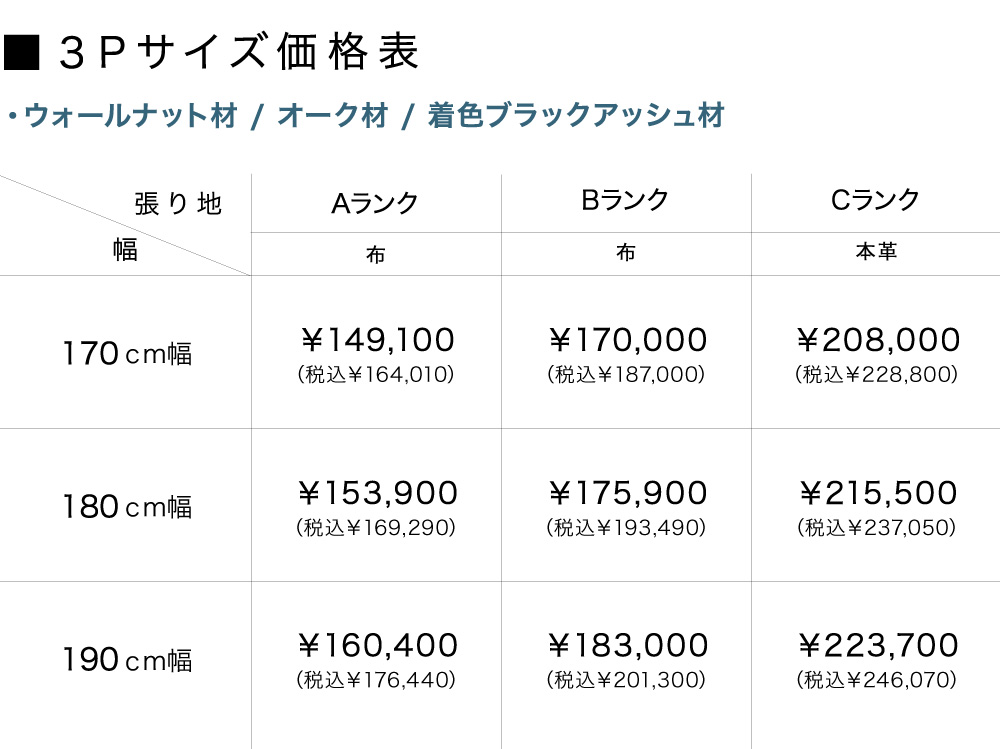This screenshot has width=1000, height=749.
Task: Click the 張り地 header label
Action: click(178, 204)
